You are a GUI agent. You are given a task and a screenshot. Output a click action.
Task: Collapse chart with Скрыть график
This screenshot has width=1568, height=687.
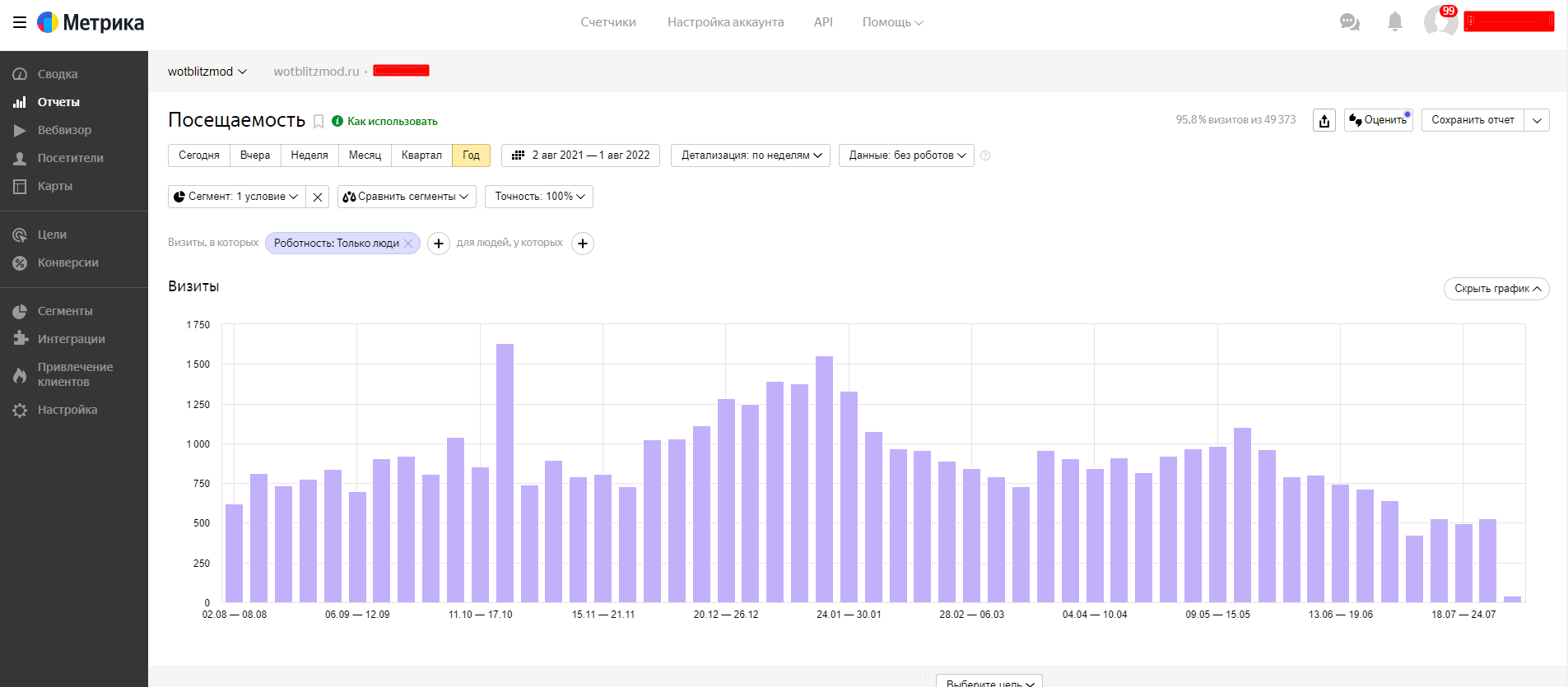pos(1496,289)
